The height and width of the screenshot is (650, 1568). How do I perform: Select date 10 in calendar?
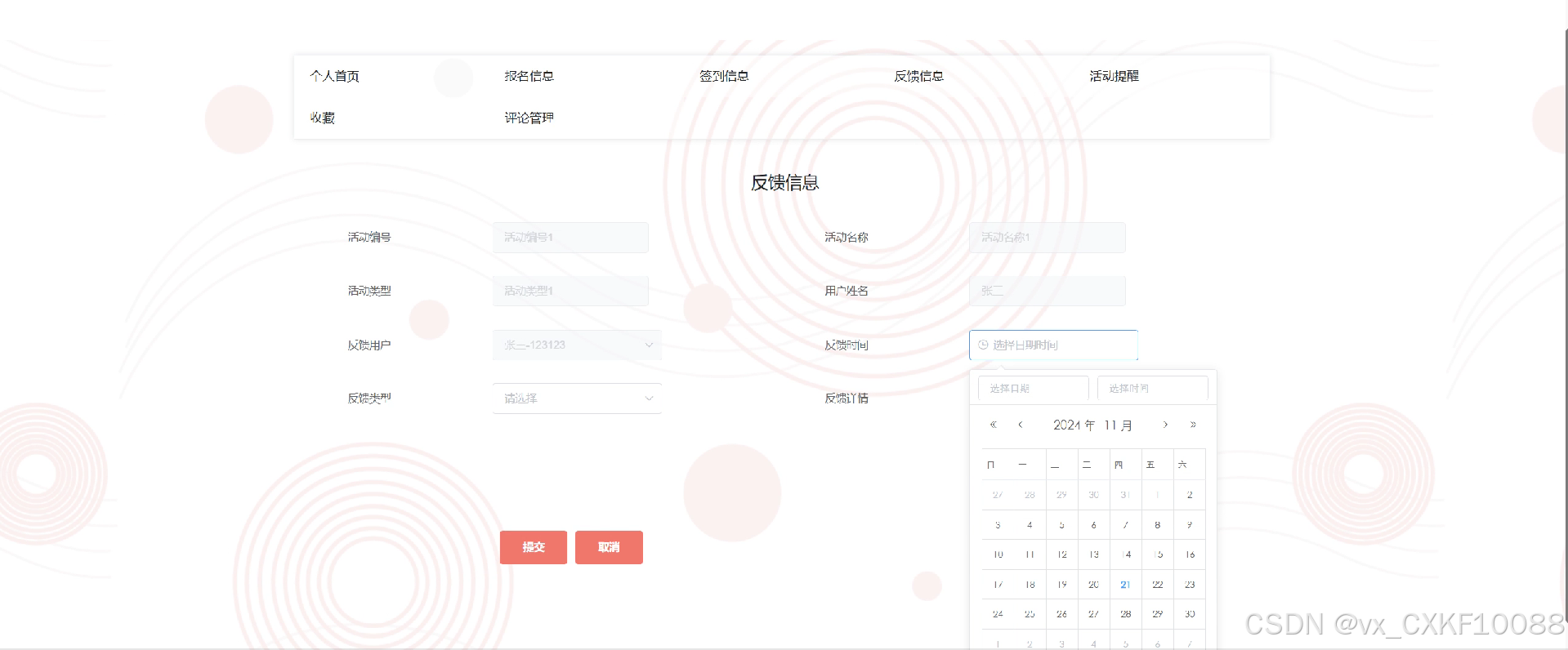tap(998, 554)
